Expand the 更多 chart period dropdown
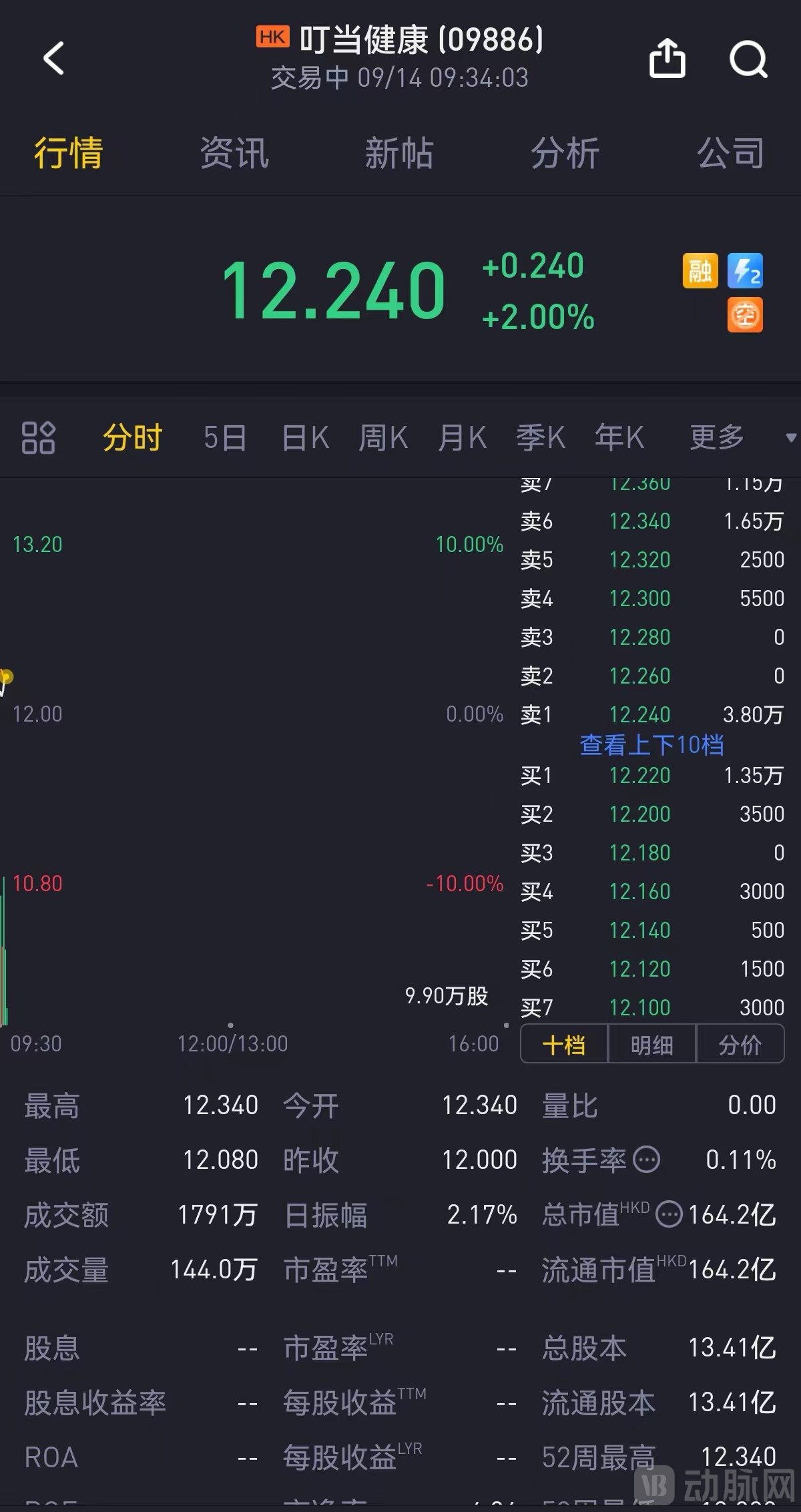Screen dimensions: 801x1512 (x=728, y=438)
